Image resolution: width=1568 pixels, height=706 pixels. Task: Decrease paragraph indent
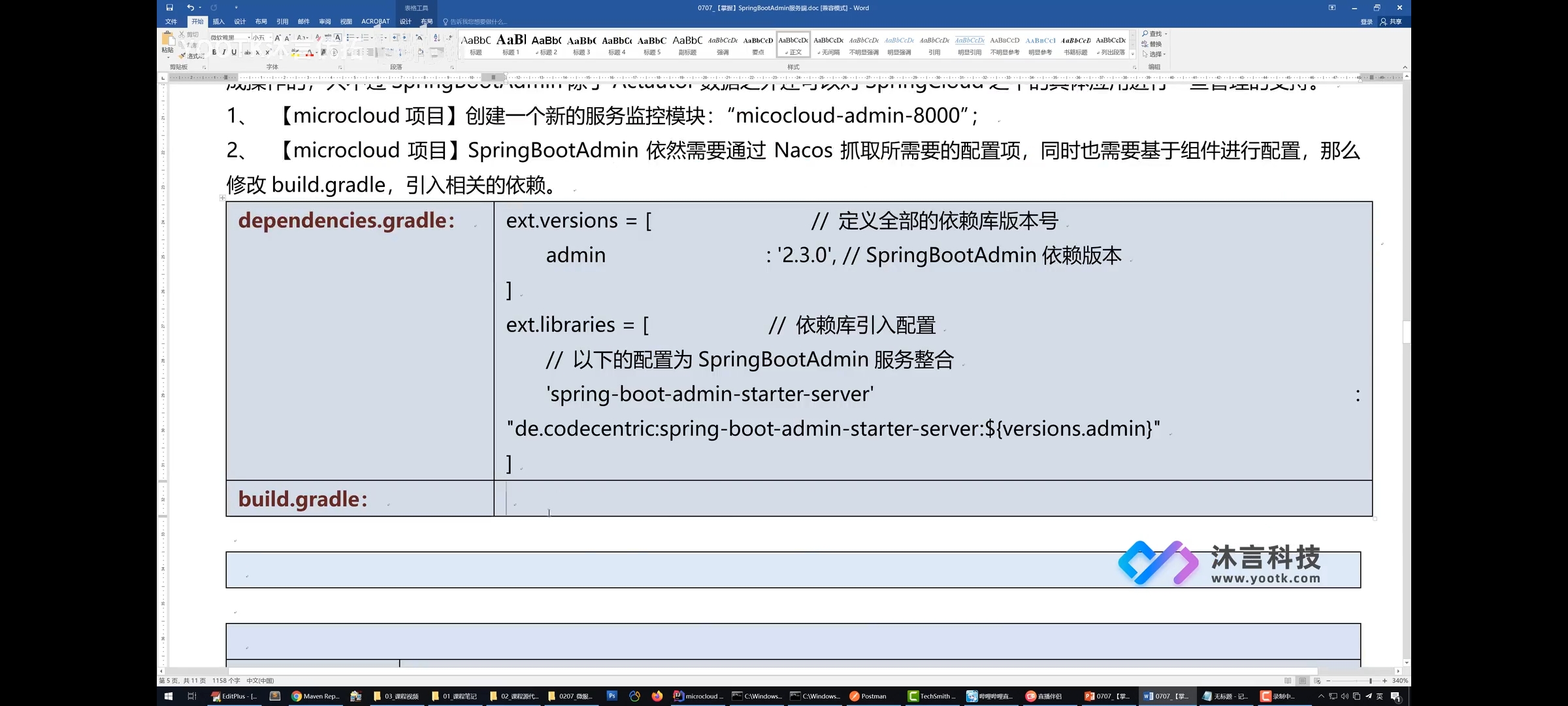click(396, 38)
